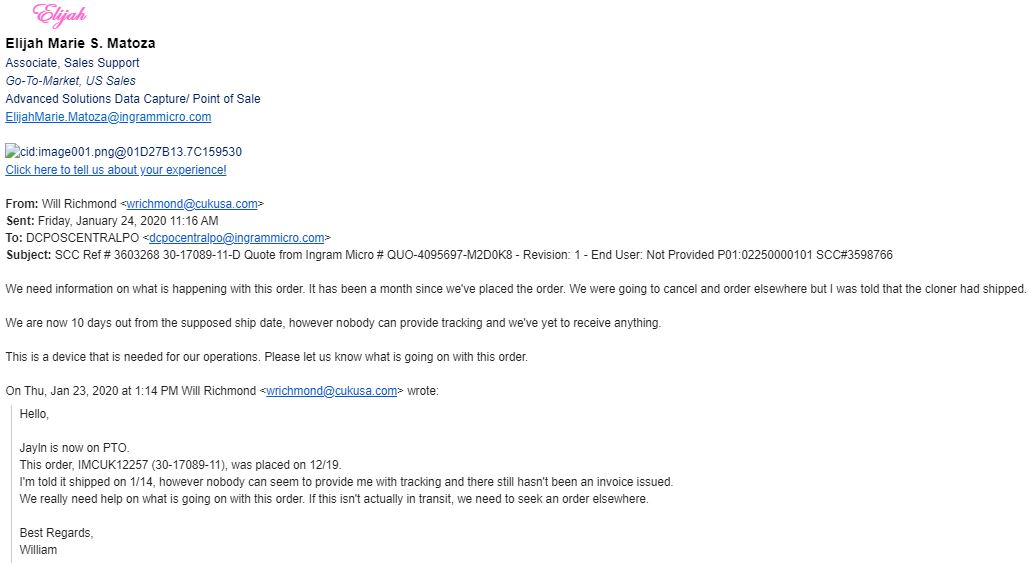1030x563 pixels.
Task: Click the paragraph starting 'We need information on'
Action: (516, 289)
